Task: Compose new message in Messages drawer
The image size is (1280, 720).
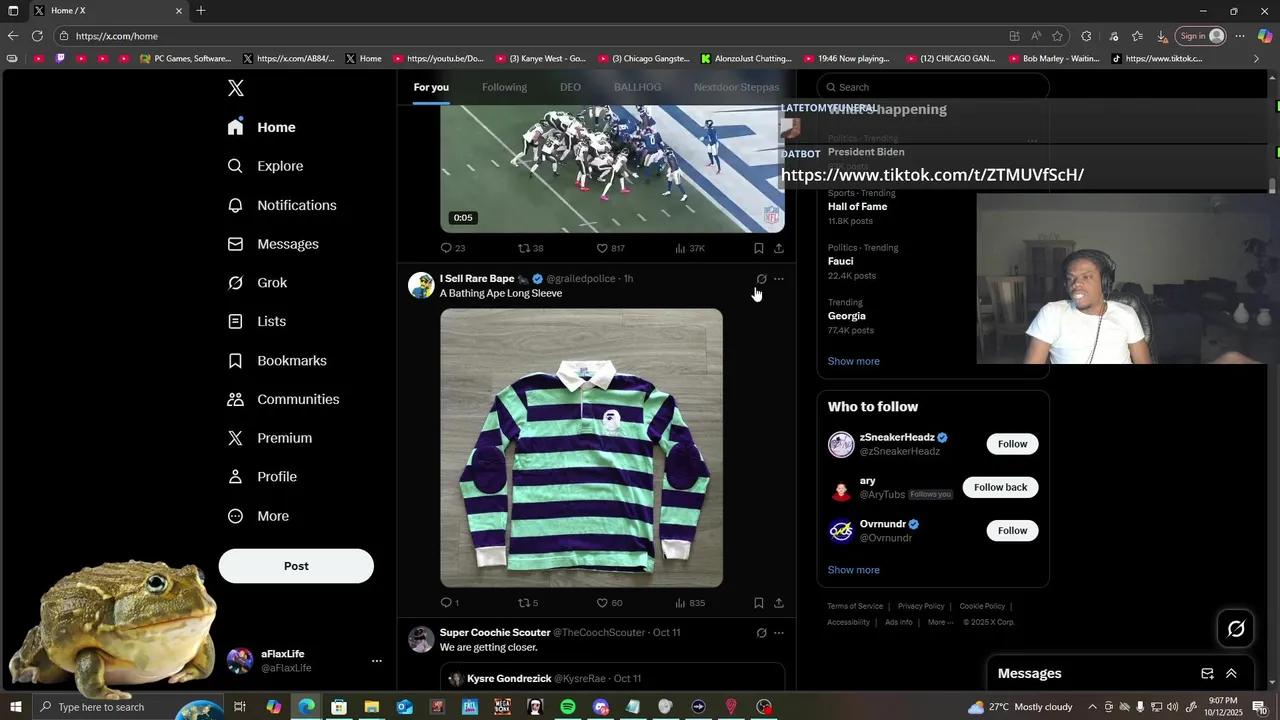Action: (1207, 674)
